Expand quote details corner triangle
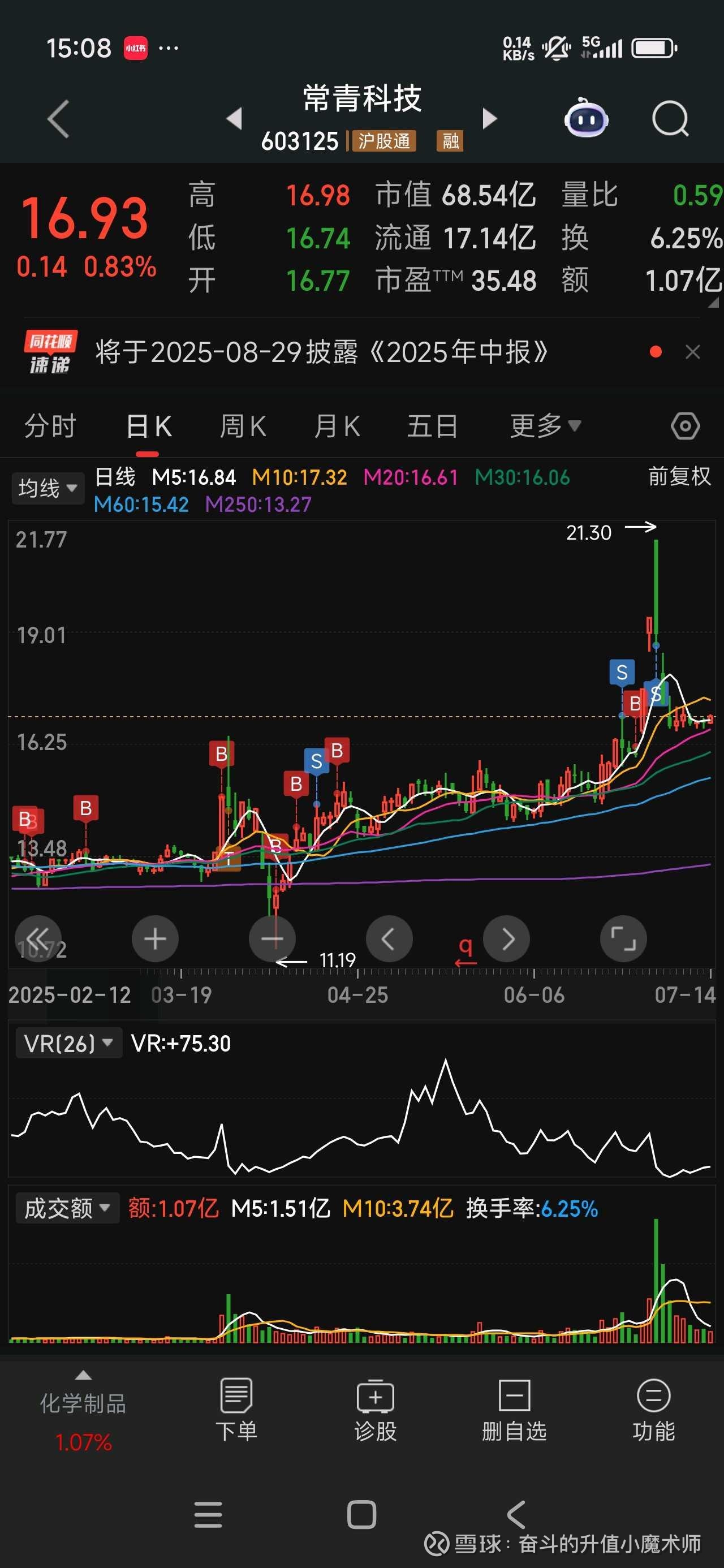Image resolution: width=724 pixels, height=1568 pixels. pos(713,303)
